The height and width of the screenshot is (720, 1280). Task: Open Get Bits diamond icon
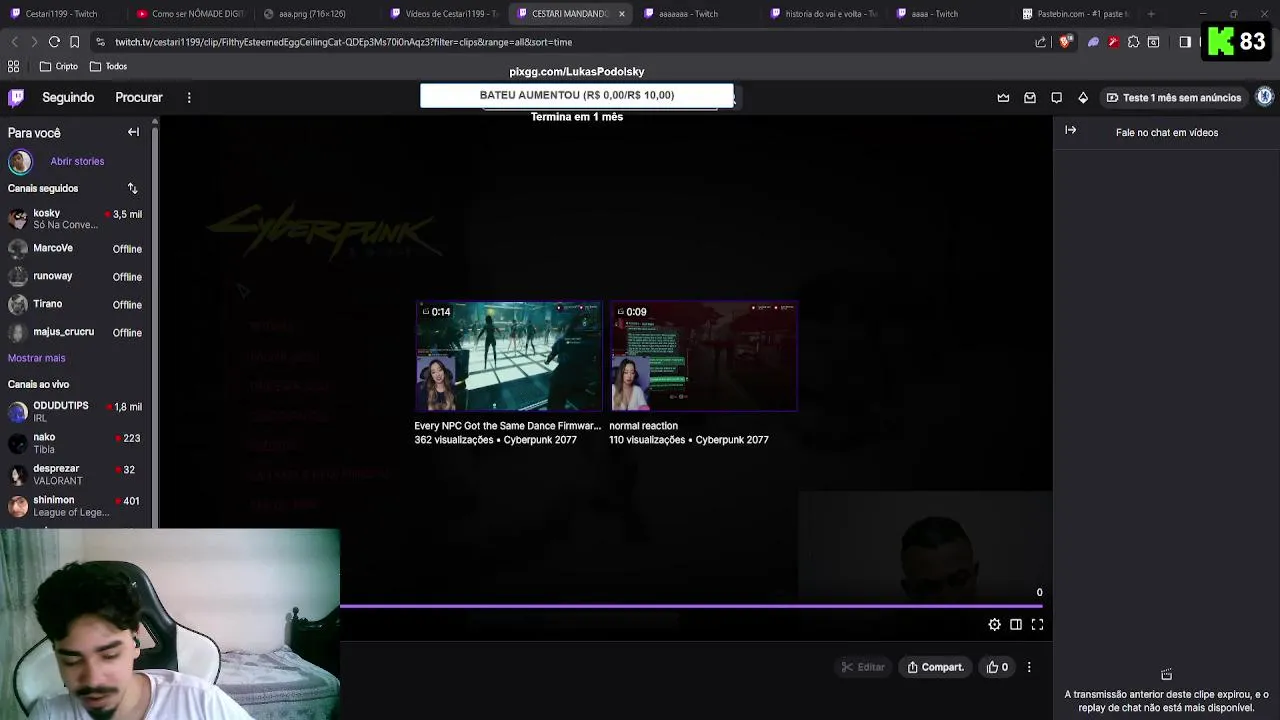pos(1083,98)
